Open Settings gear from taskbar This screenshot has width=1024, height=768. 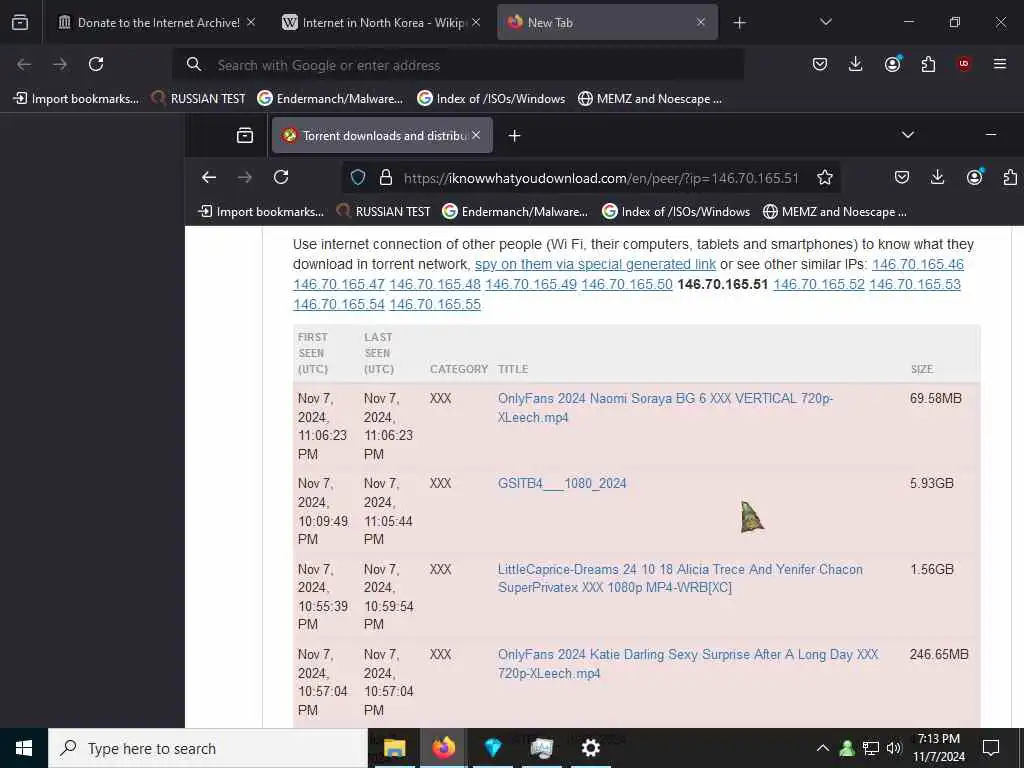pos(590,748)
